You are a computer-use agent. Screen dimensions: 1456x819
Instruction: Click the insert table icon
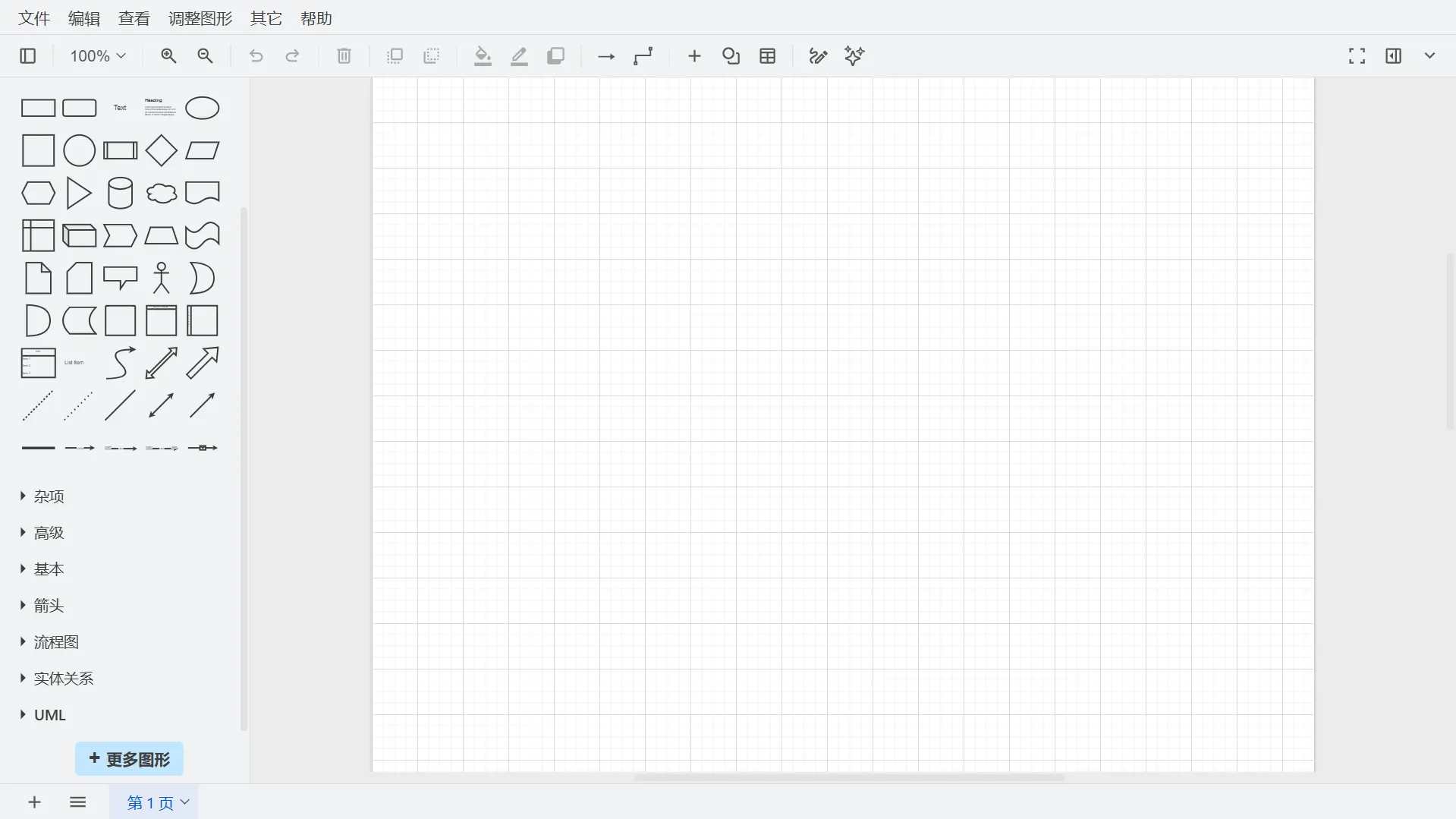tap(767, 56)
